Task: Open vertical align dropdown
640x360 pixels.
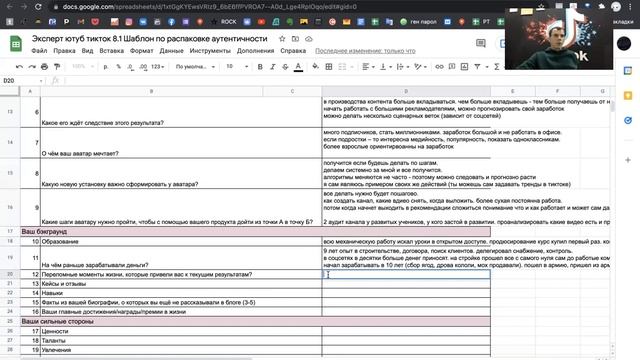Action: (386, 67)
